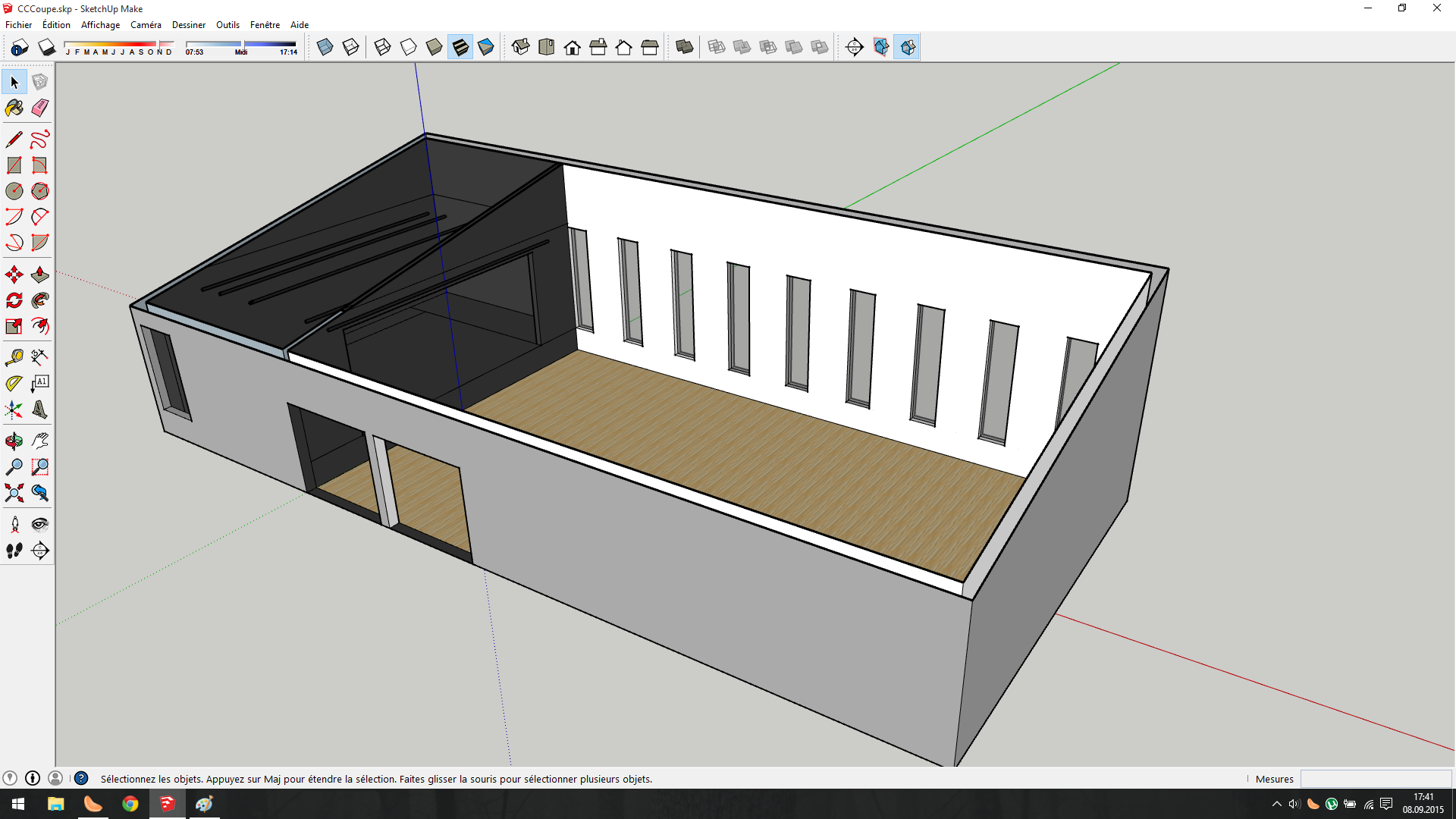The height and width of the screenshot is (819, 1456).
Task: Pick the Push/Pull tool
Action: (x=40, y=275)
